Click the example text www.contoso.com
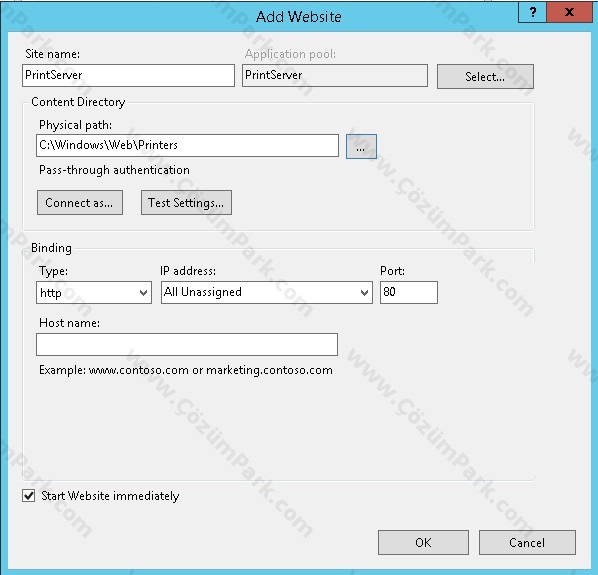The width and height of the screenshot is (598, 575). [139, 370]
